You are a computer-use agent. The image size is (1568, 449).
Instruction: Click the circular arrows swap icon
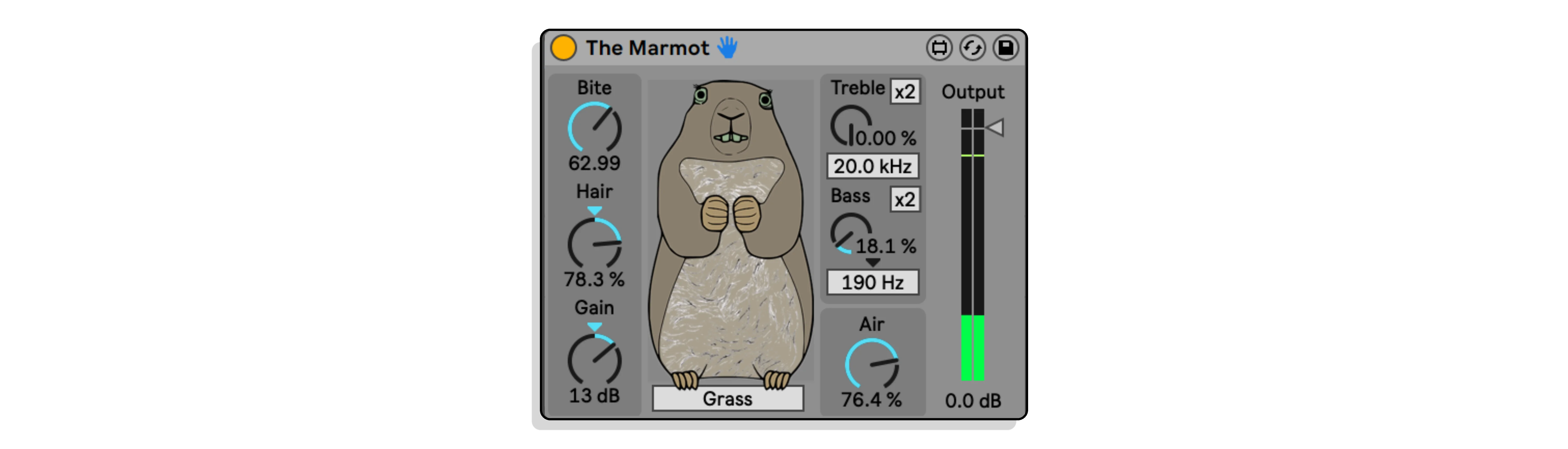click(x=972, y=48)
